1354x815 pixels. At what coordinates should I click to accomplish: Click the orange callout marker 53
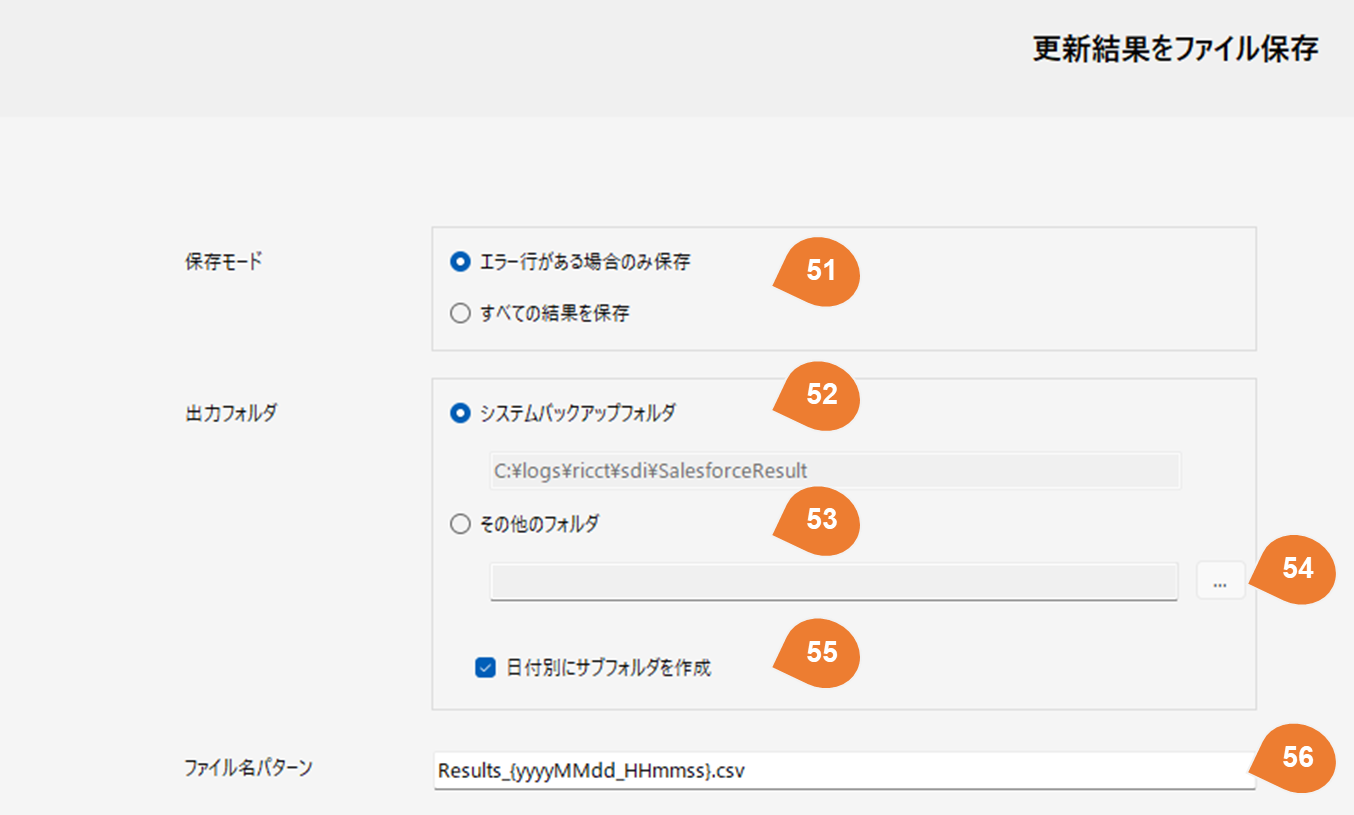(820, 520)
